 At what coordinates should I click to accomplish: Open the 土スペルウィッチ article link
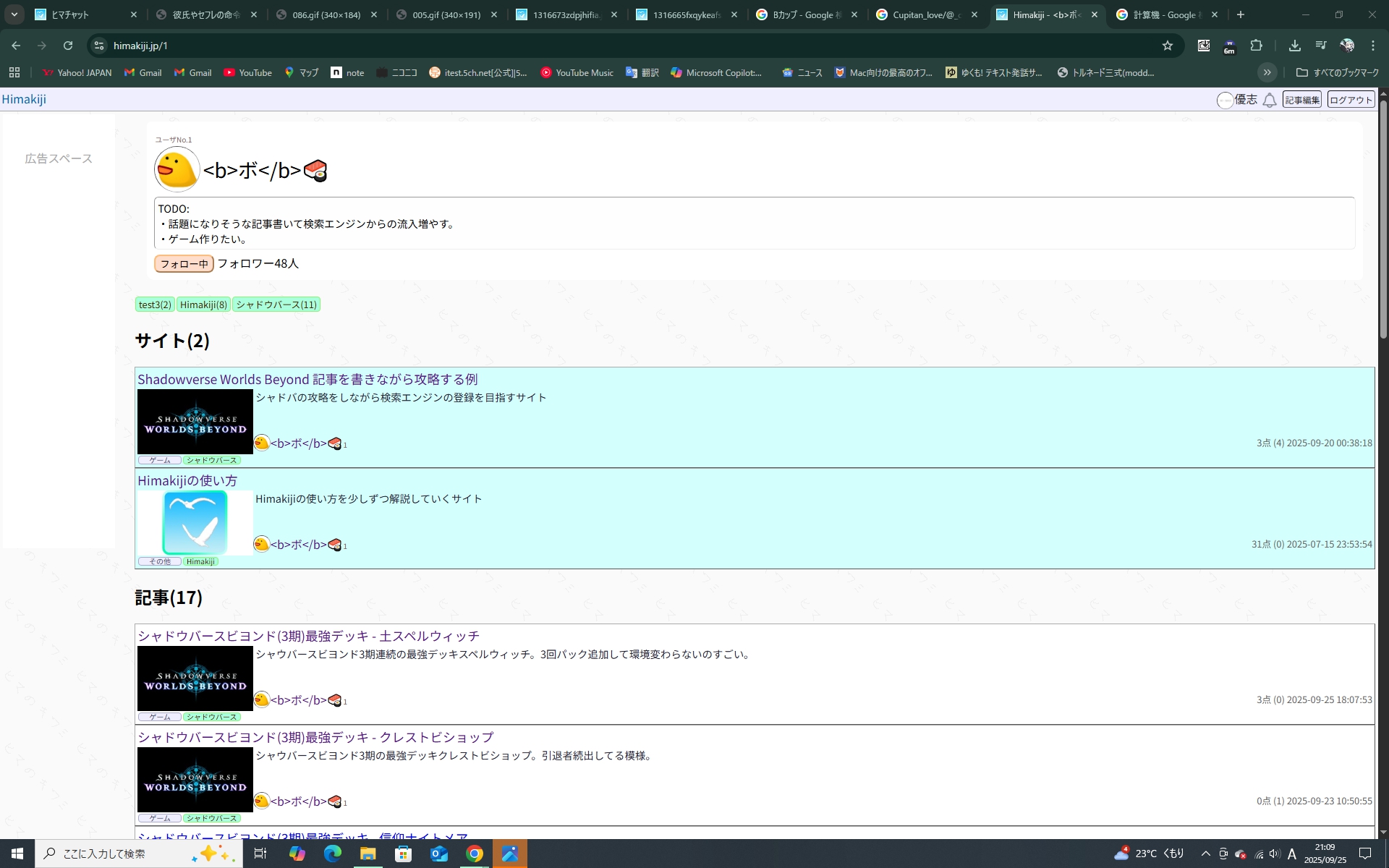tap(309, 636)
